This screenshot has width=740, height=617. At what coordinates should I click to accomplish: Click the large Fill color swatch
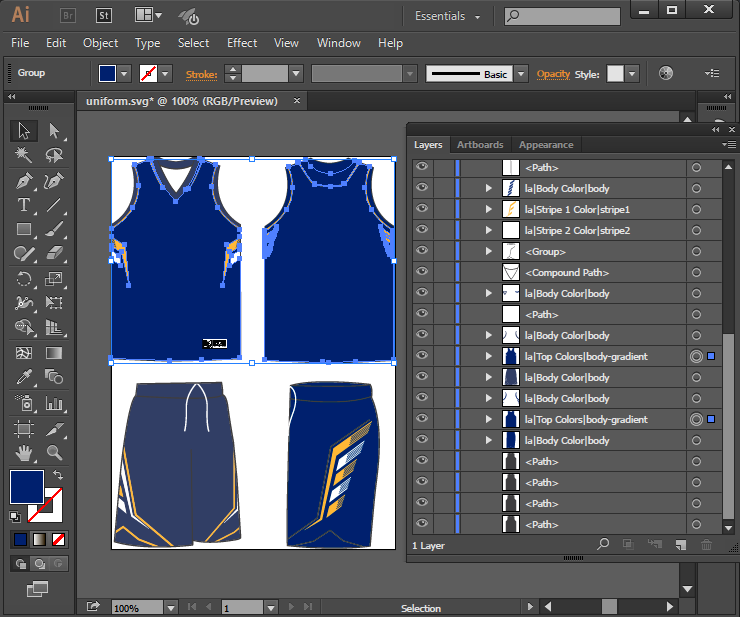(27, 487)
